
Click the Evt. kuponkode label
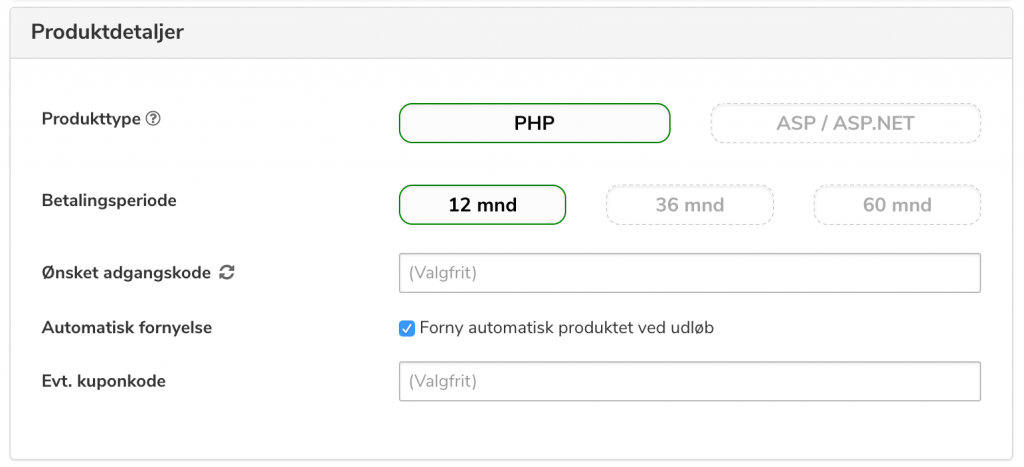point(103,381)
